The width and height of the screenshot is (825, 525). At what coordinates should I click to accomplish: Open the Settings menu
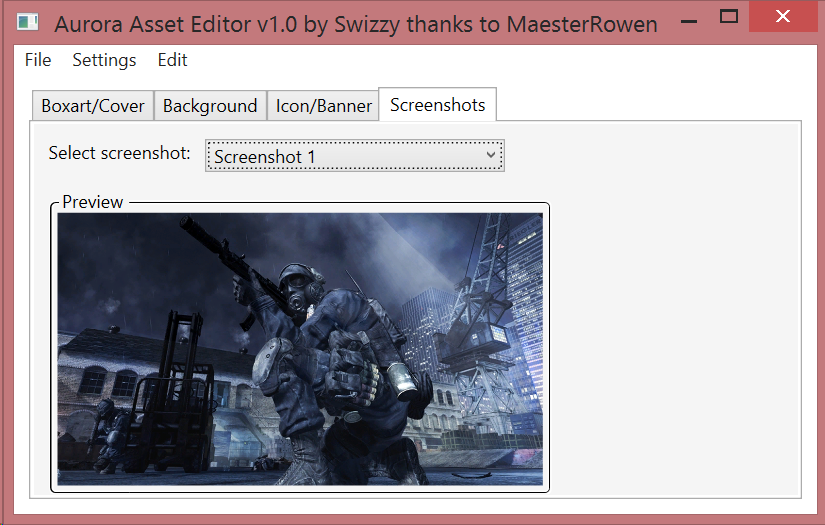coord(104,60)
